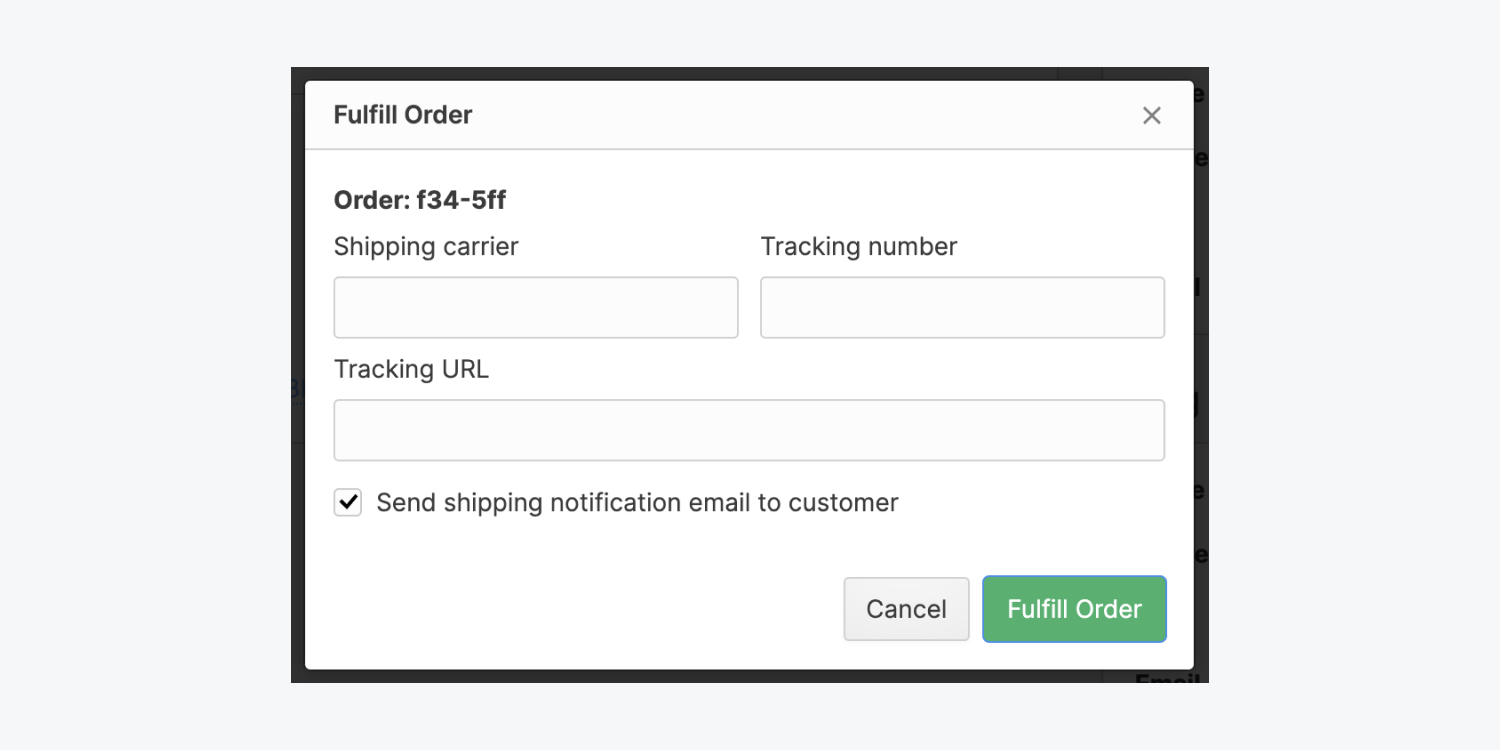Uncheck Send shipping notification email checkbox
The width and height of the screenshot is (1501, 751).
click(x=348, y=502)
